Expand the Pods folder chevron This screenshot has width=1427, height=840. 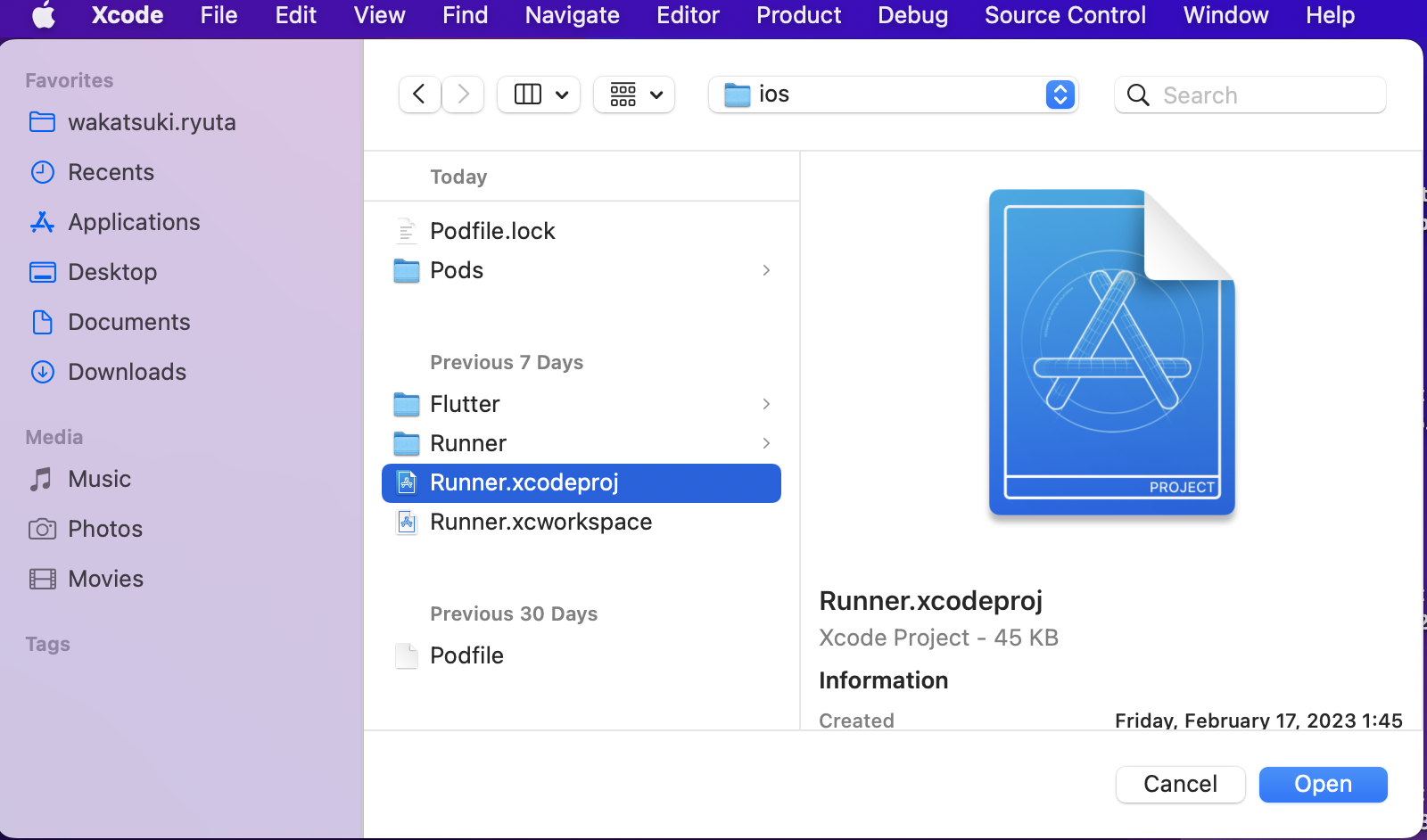pyautogui.click(x=766, y=270)
